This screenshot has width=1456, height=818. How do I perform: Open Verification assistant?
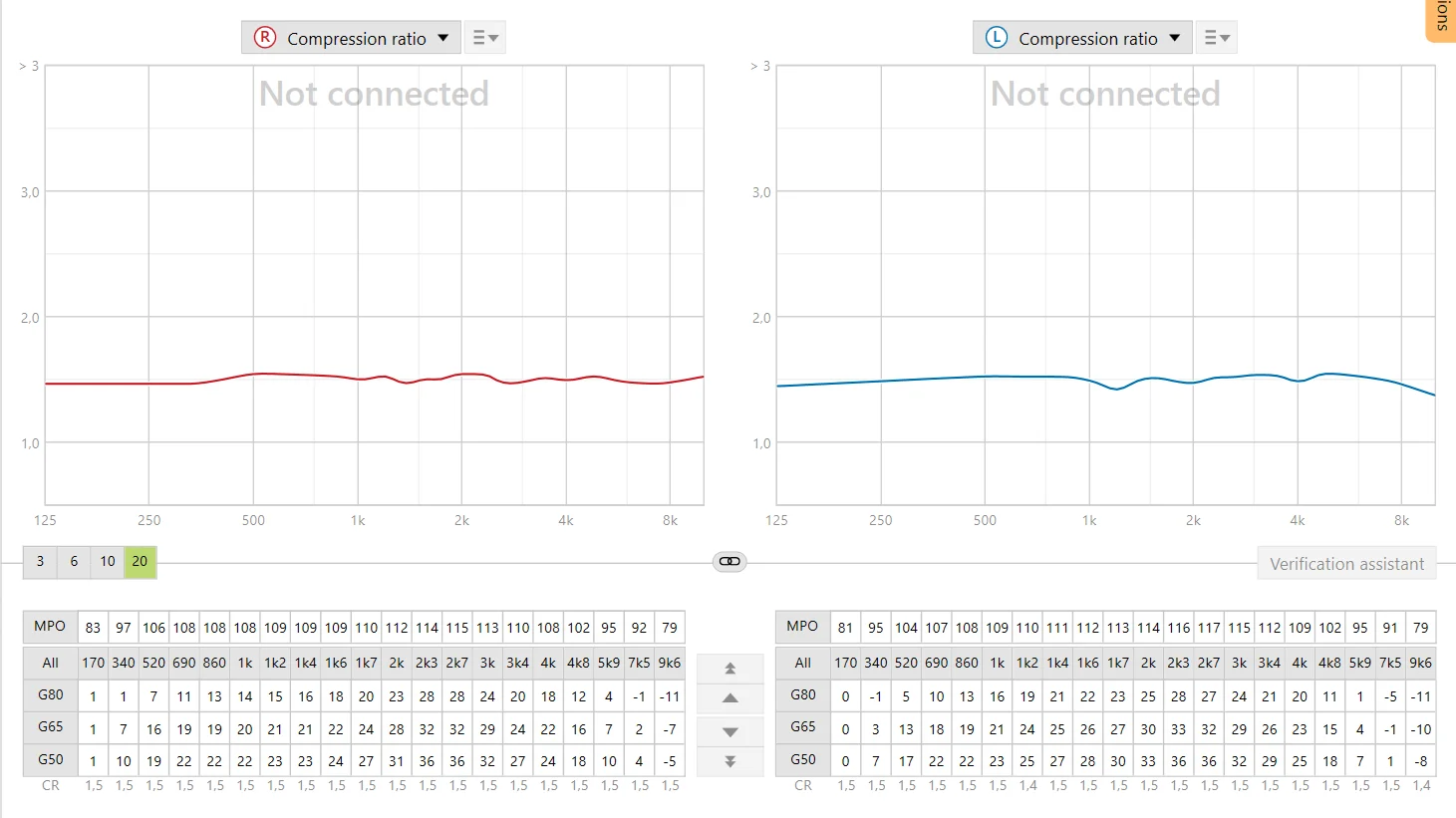1346,564
